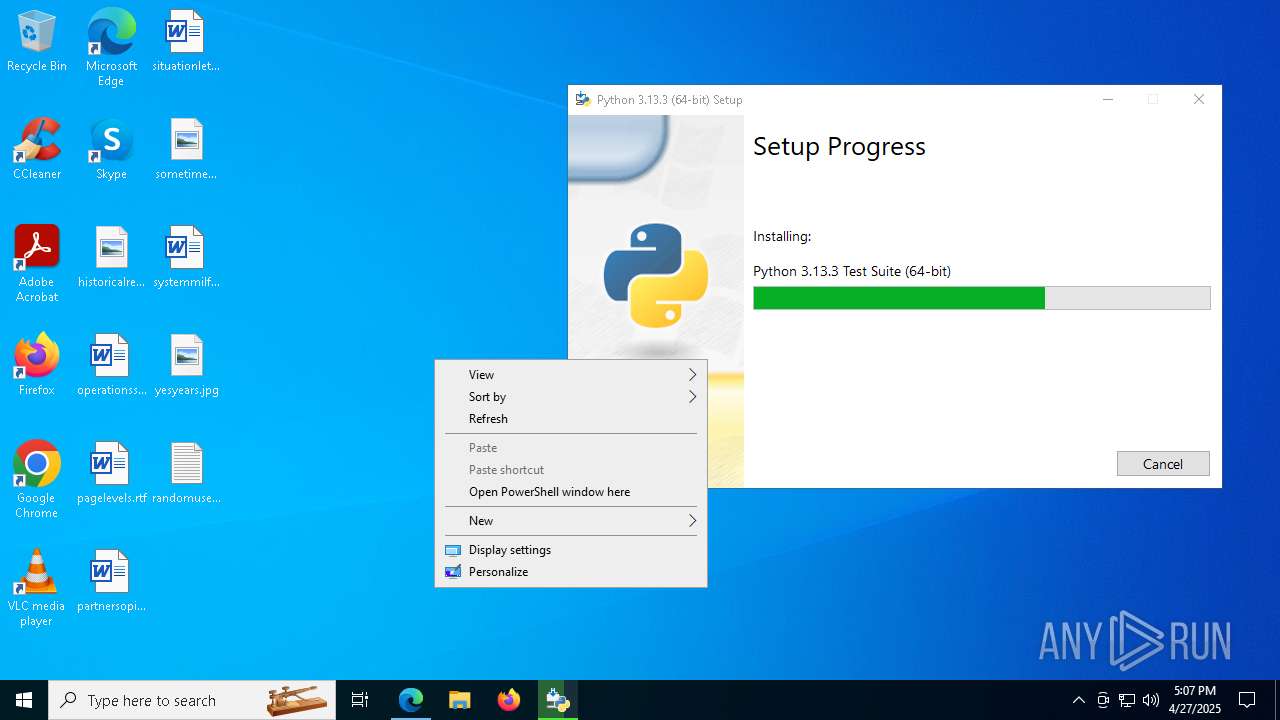Click the Python icon in Setup title bar

tap(583, 99)
